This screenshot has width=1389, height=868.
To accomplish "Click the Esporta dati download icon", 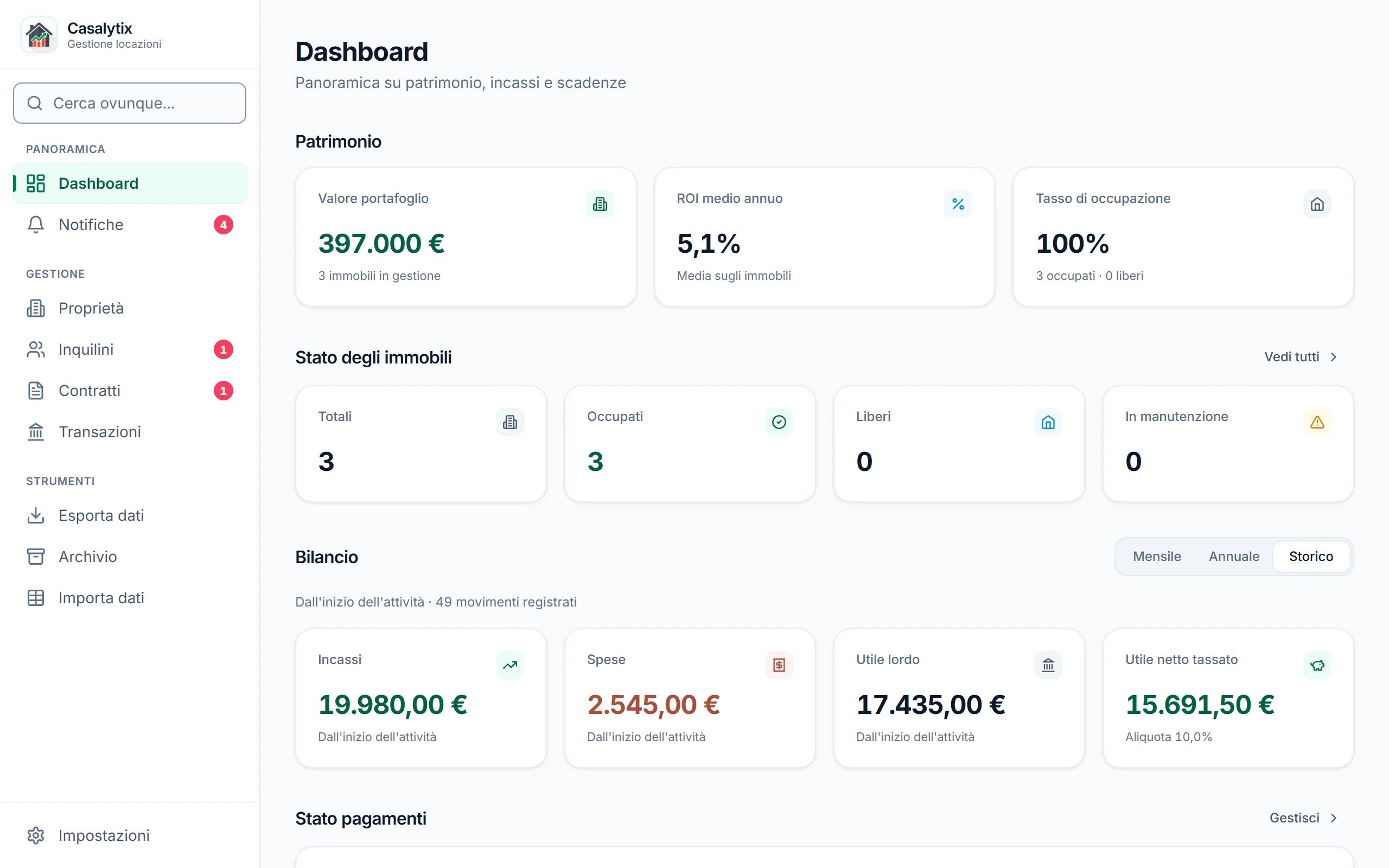I will (36, 515).
